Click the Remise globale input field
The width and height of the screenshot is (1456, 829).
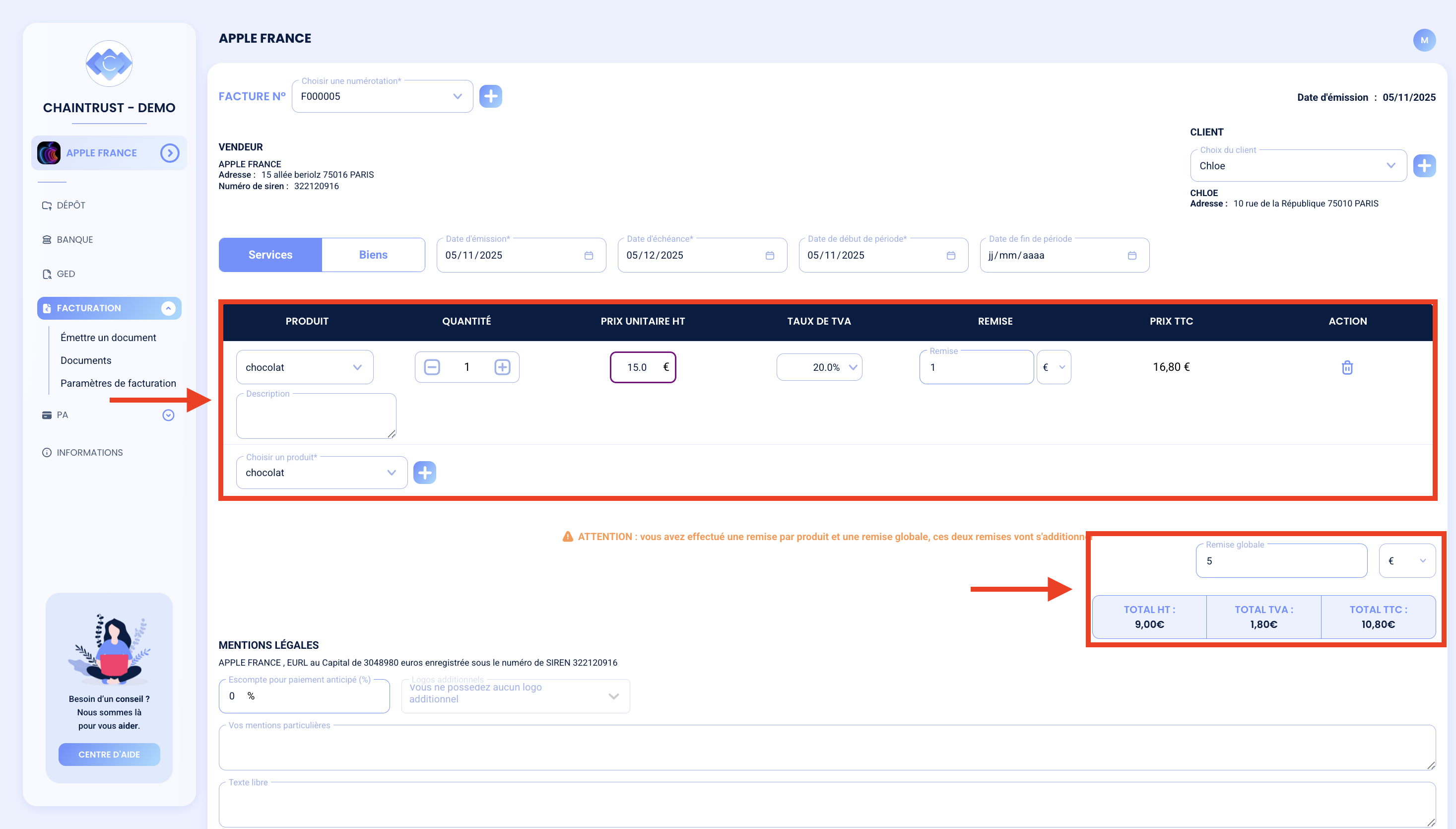[x=1281, y=561]
